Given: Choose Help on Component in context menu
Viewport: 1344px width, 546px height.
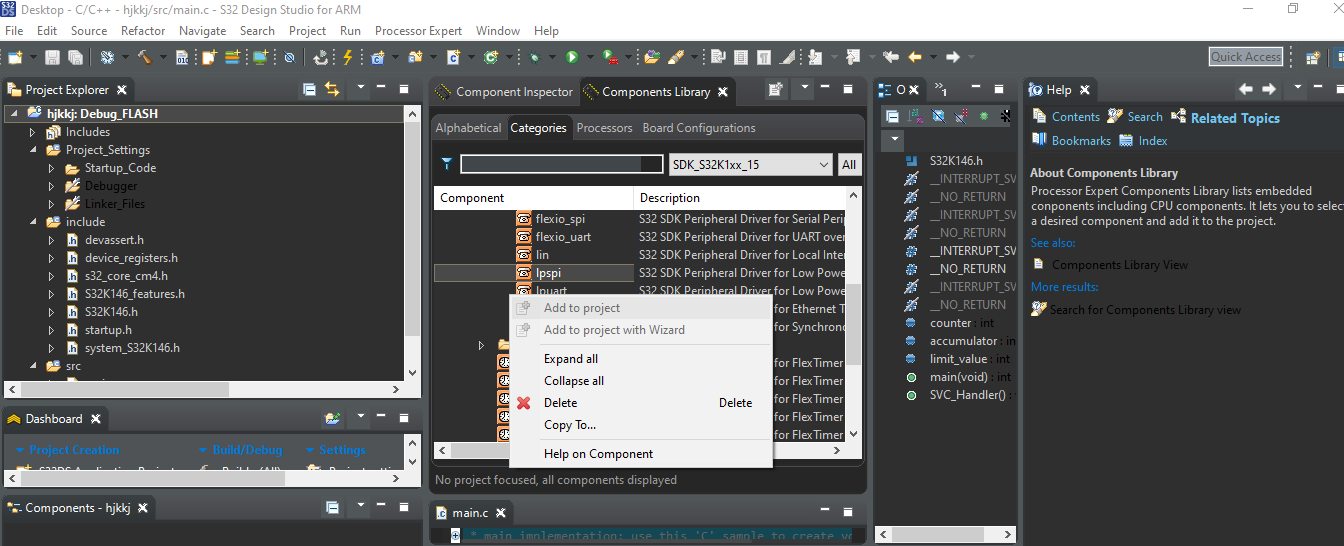Looking at the screenshot, I should [x=598, y=454].
